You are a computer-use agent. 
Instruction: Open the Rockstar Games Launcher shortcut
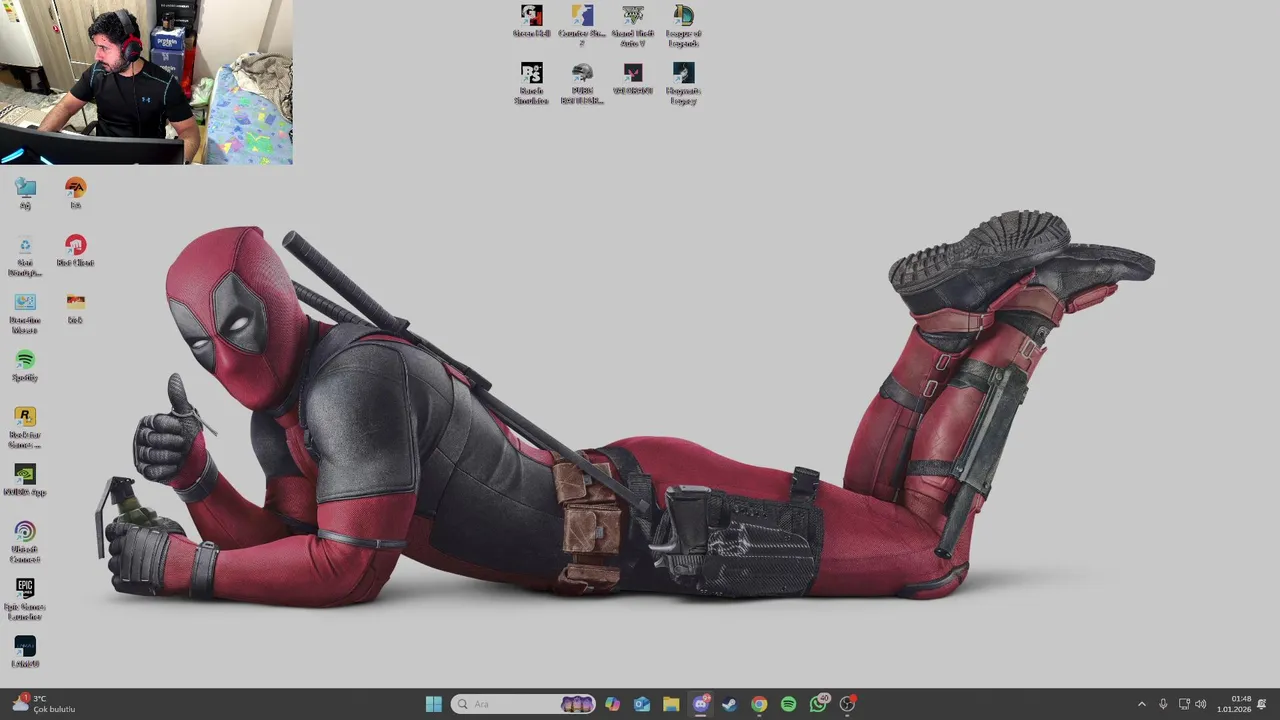click(25, 428)
